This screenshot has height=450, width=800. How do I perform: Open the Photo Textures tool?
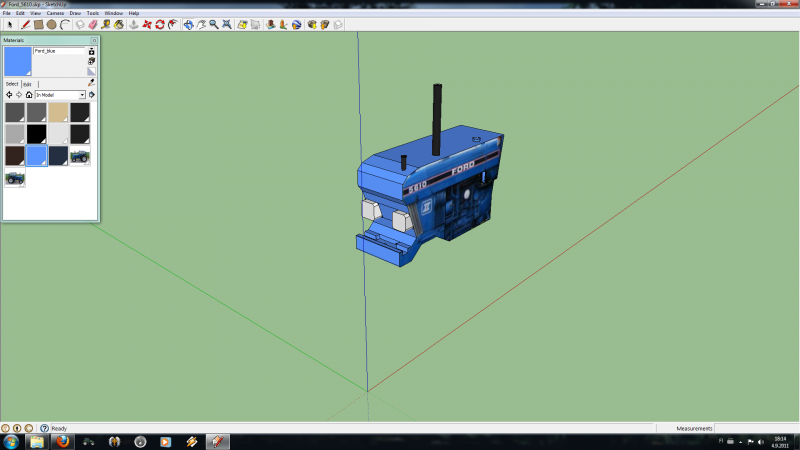point(284,24)
